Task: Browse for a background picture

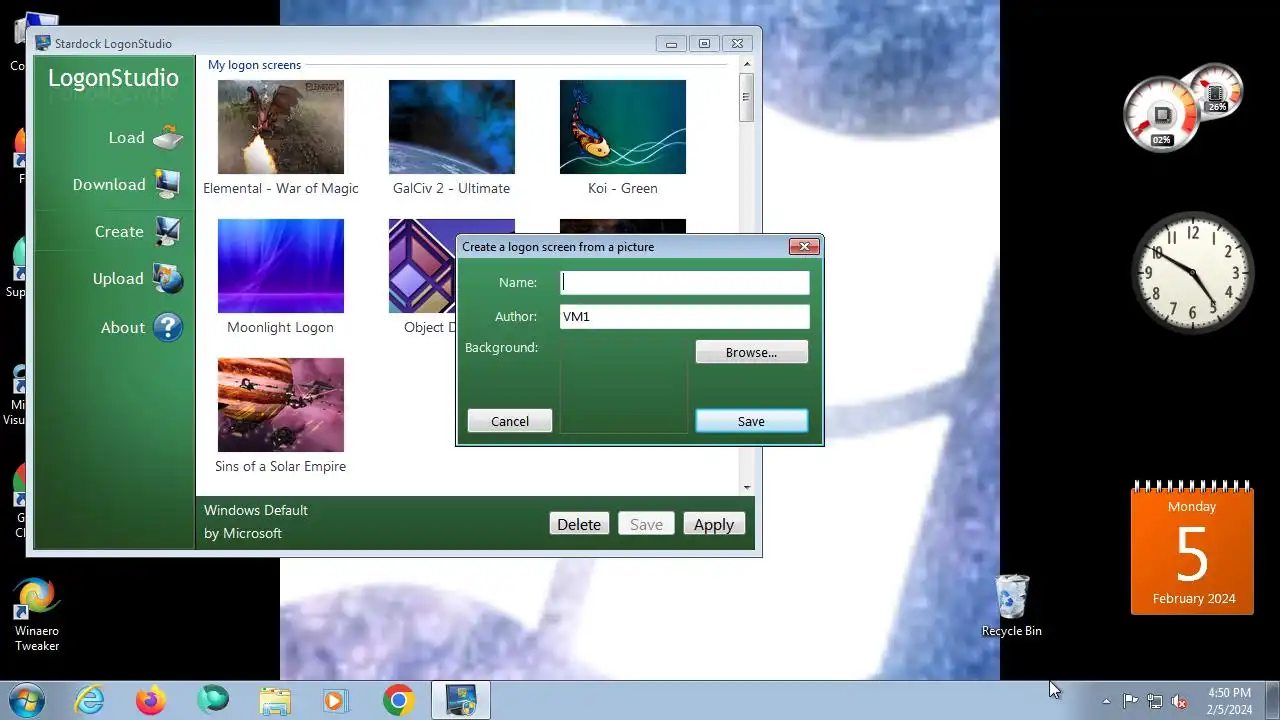Action: point(752,352)
